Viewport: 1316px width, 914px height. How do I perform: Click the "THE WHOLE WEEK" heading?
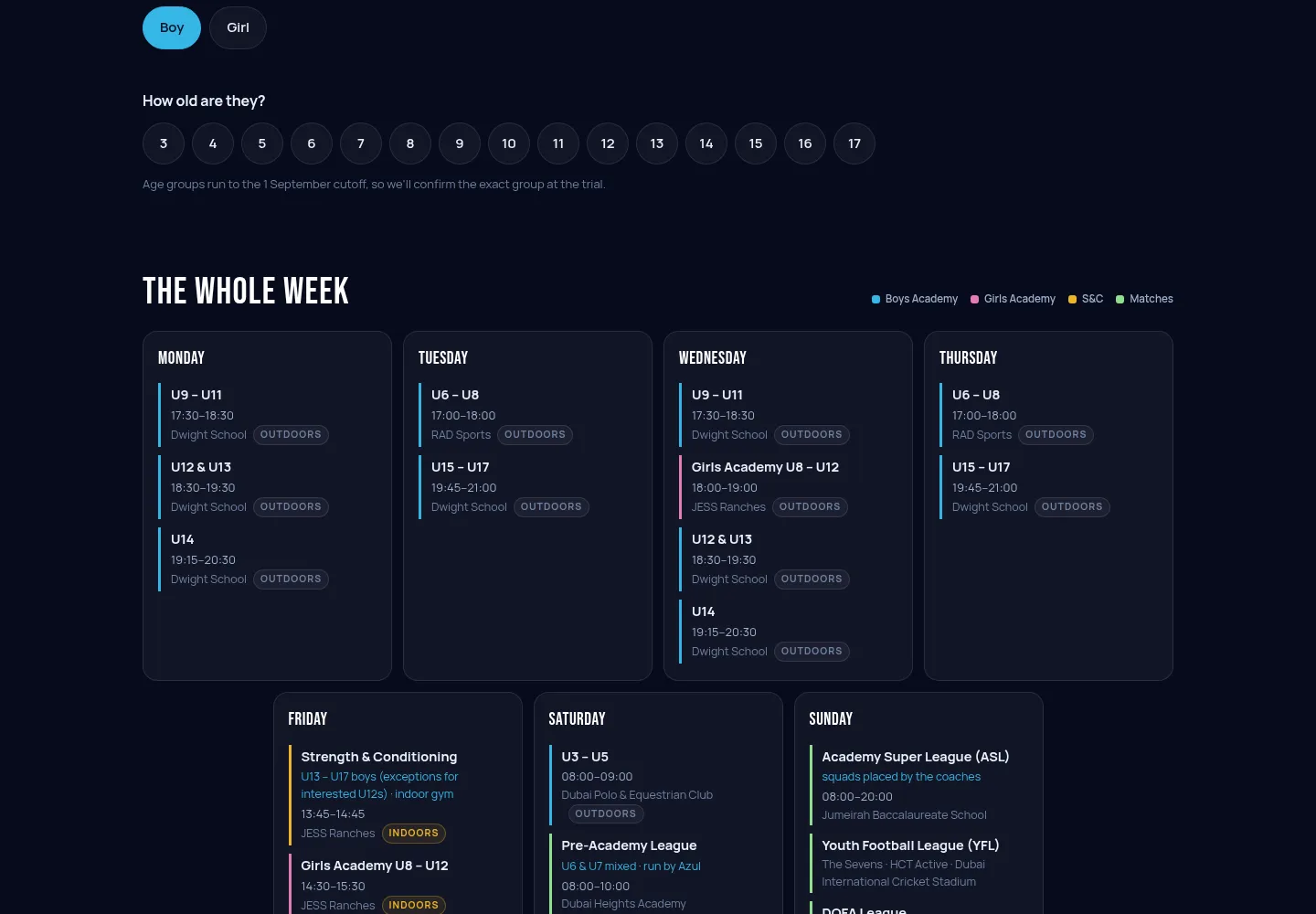[246, 291]
